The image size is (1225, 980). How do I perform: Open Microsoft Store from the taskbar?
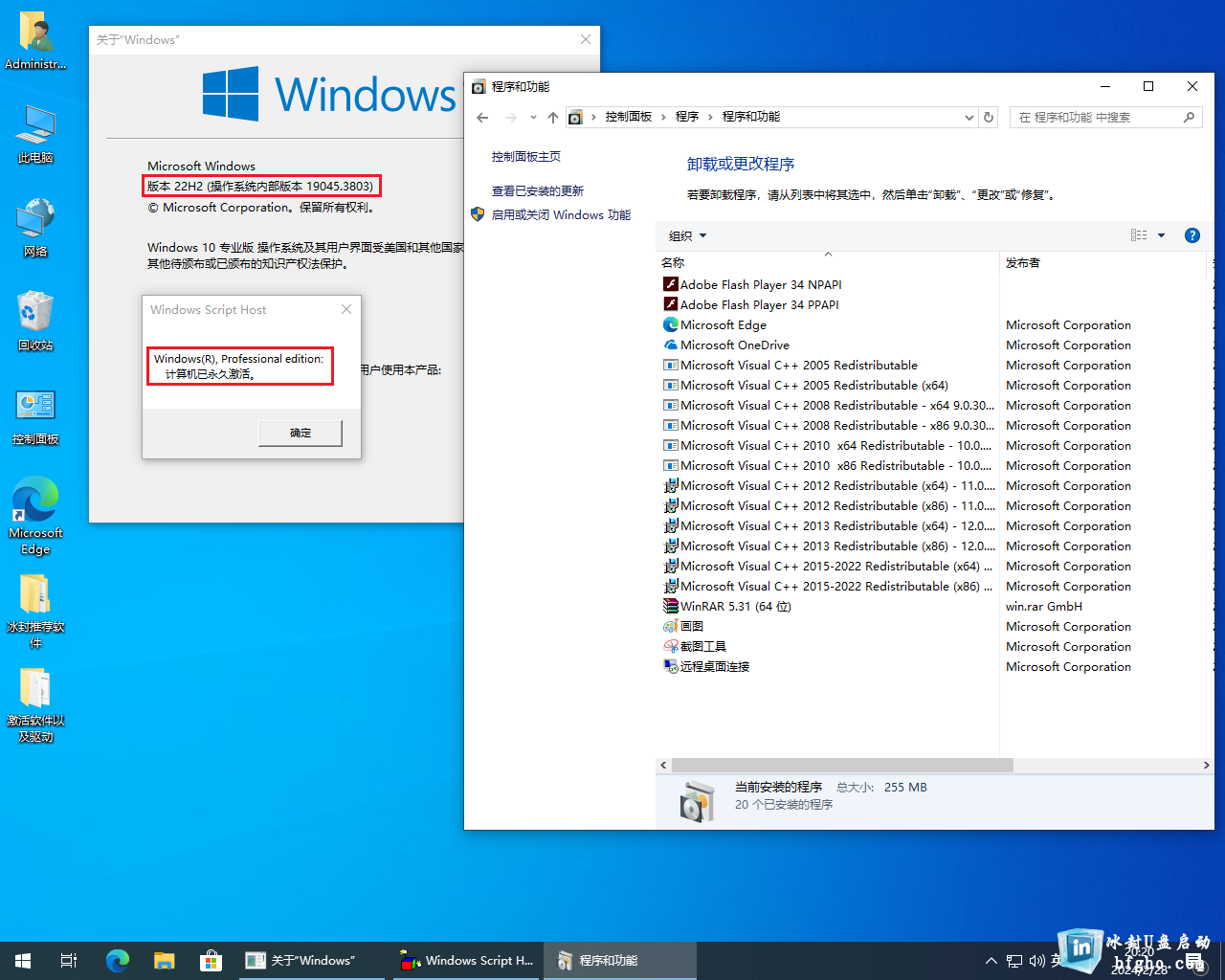[211, 960]
